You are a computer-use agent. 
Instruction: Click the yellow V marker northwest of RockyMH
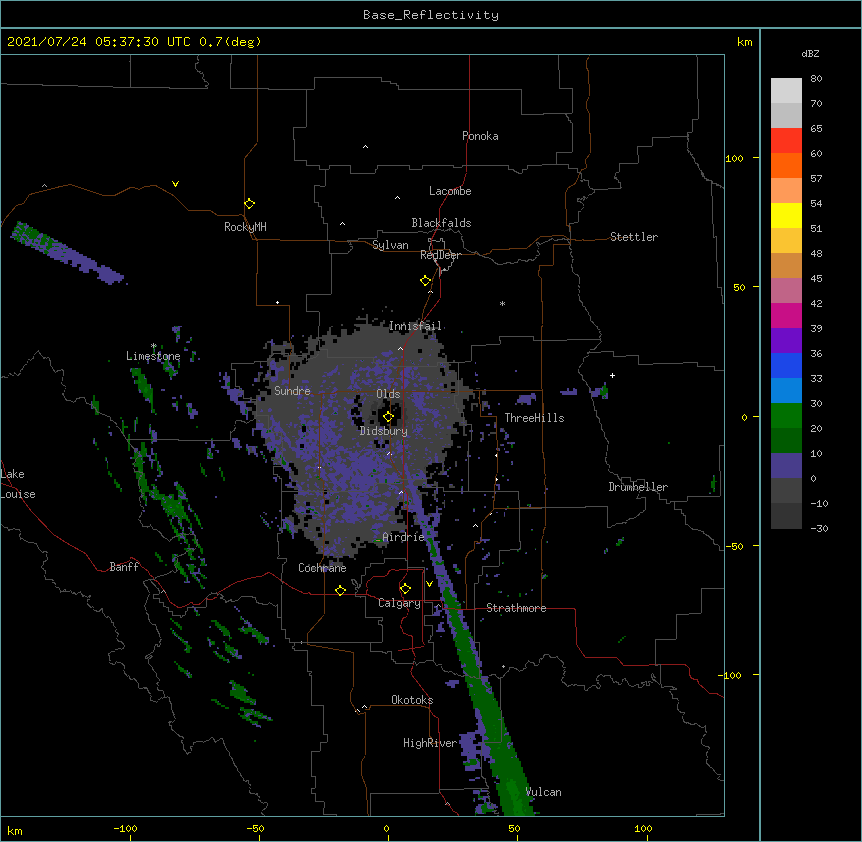point(175,184)
